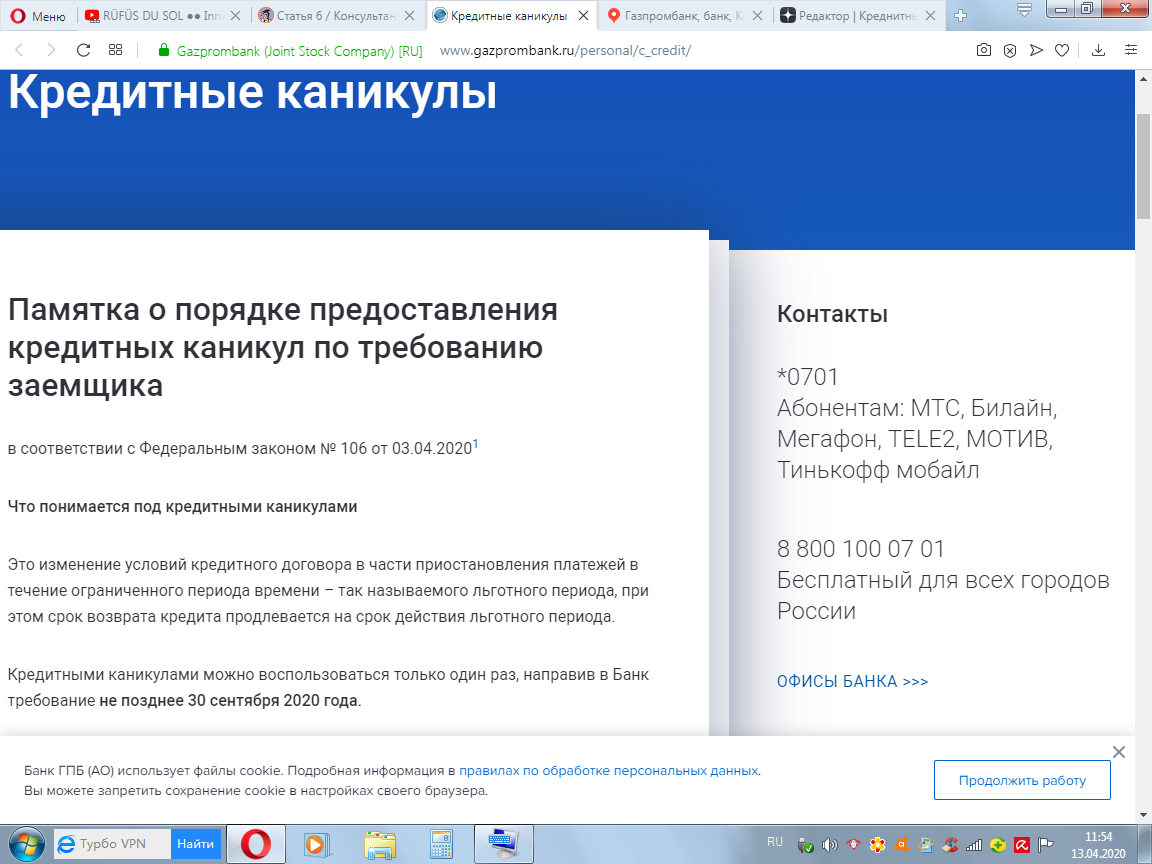Open the on-screen keyboard taskbar icon

pyautogui.click(x=504, y=844)
